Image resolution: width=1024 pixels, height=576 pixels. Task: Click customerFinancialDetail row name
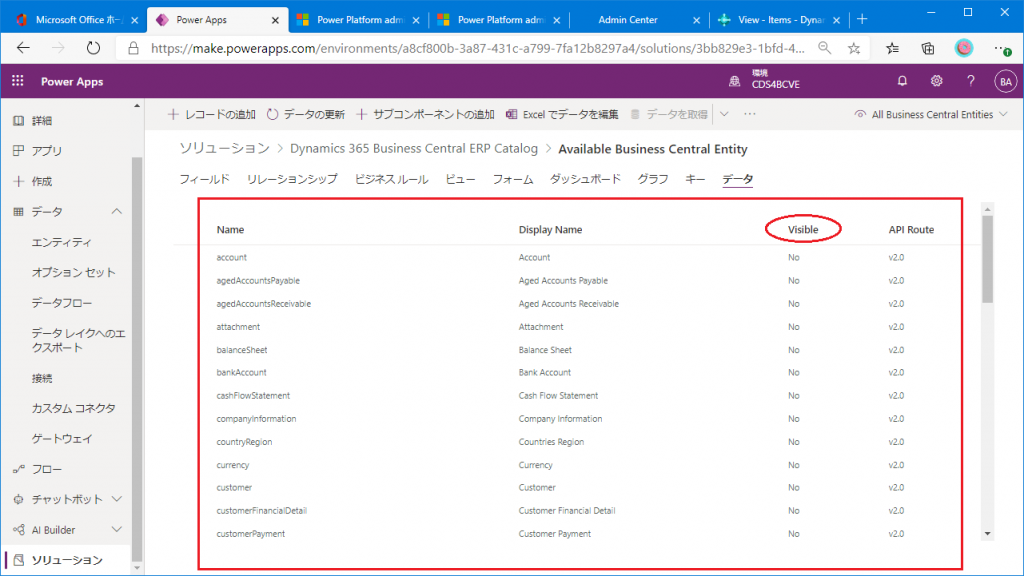(261, 511)
